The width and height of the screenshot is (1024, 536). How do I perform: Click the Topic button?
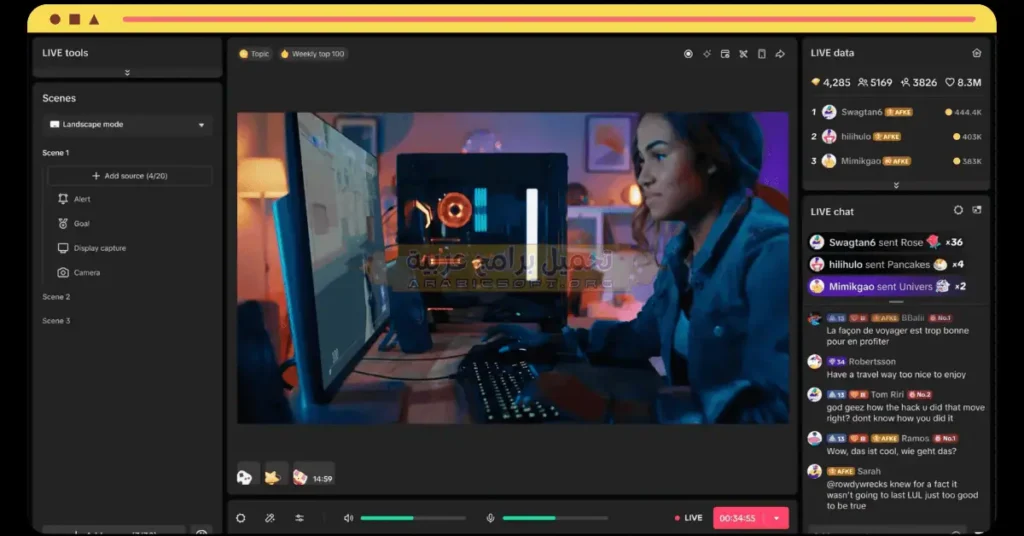[x=254, y=54]
